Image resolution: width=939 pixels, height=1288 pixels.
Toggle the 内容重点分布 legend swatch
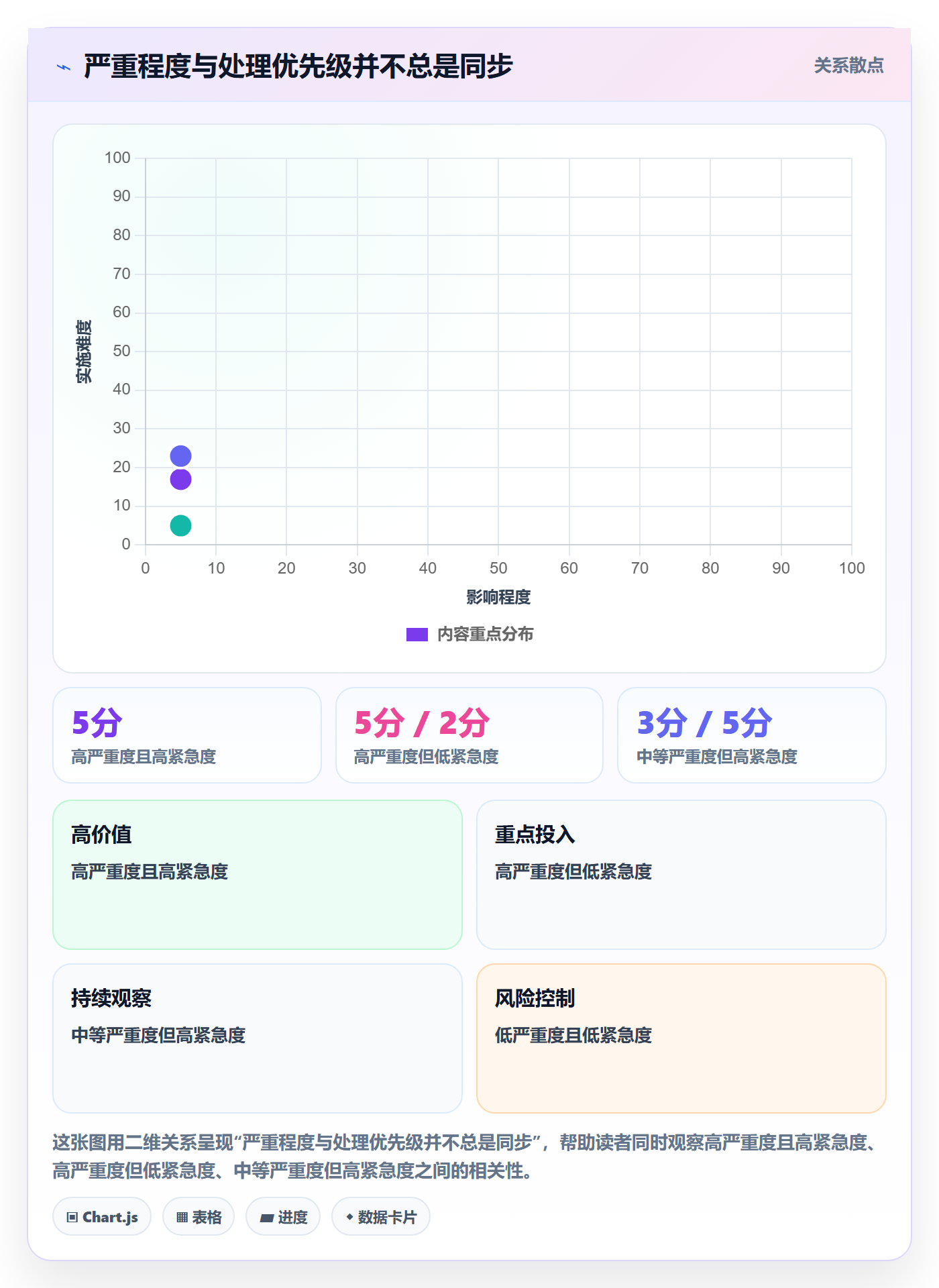pos(417,635)
